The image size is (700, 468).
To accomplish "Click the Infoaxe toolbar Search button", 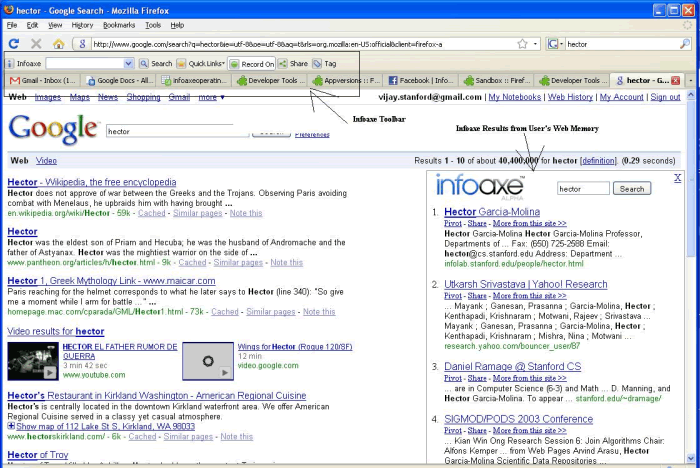I will pyautogui.click(x=156, y=64).
